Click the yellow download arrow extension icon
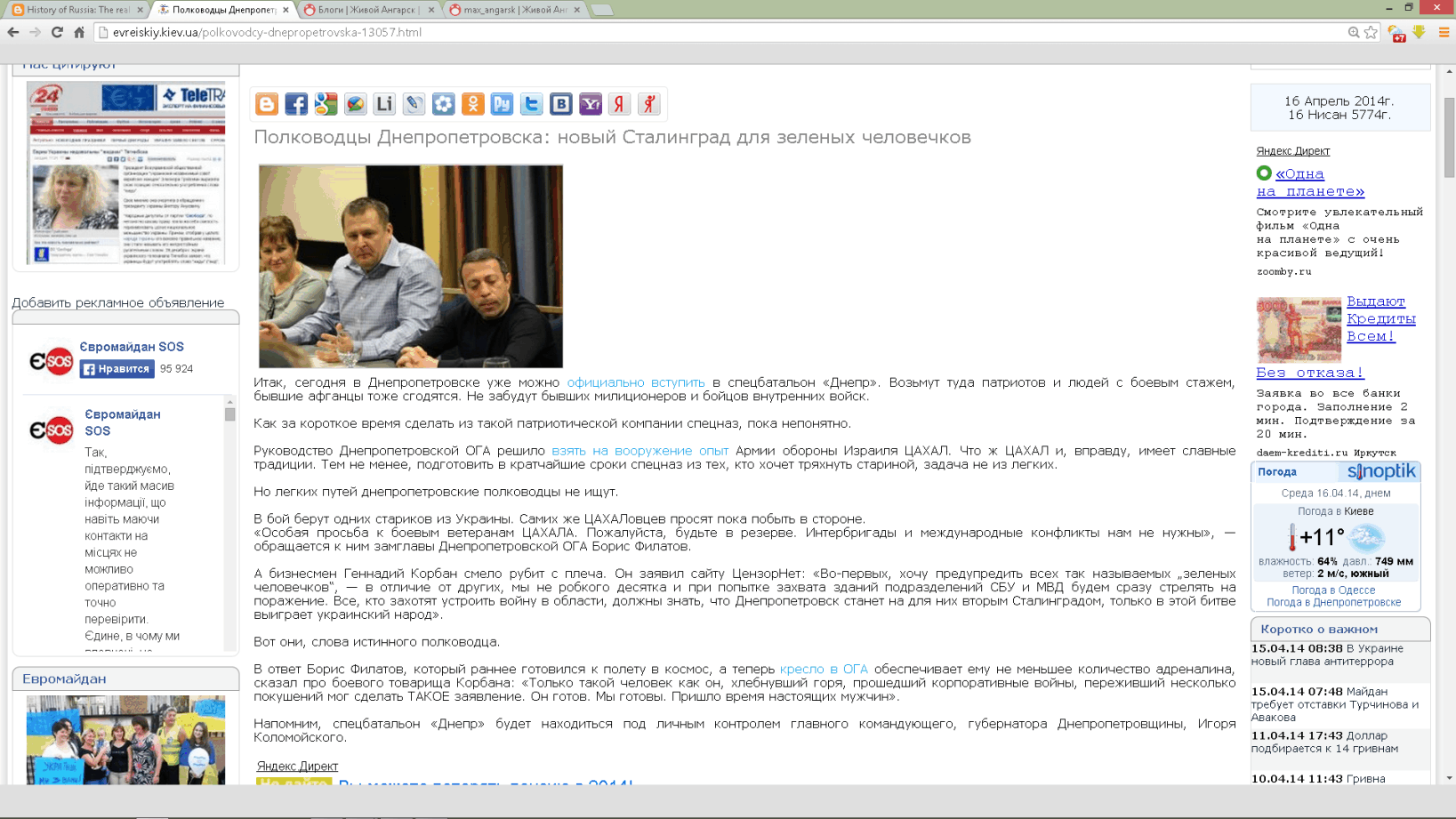 point(1417,31)
